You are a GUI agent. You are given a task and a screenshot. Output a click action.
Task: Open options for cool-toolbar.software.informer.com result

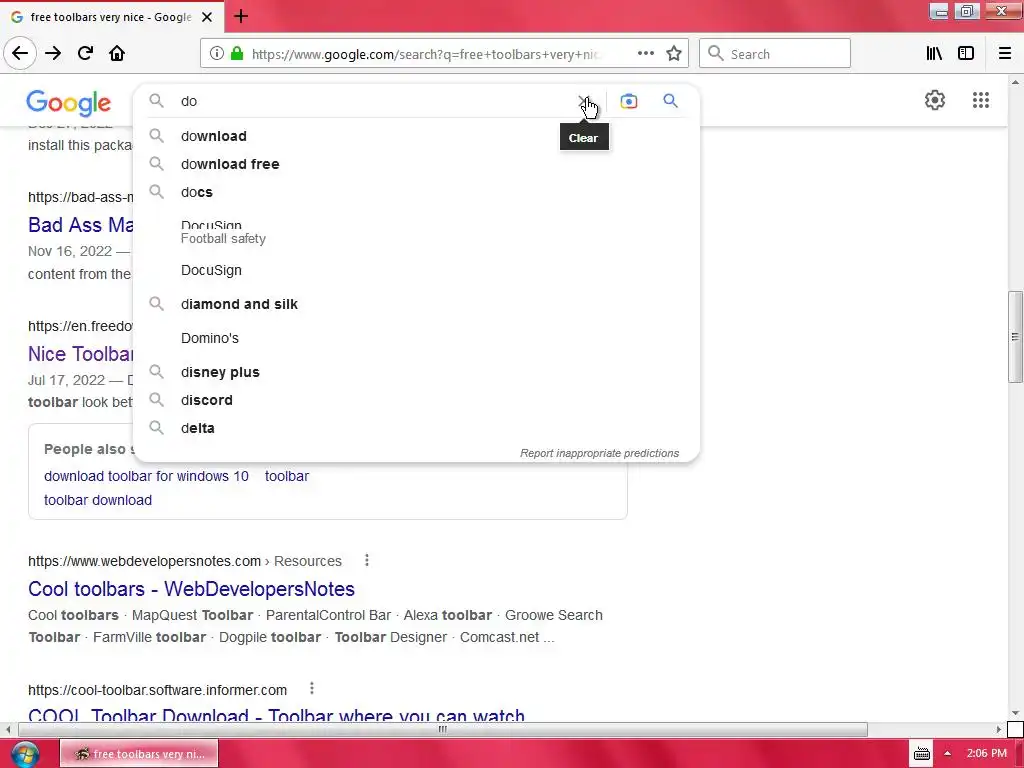pos(312,688)
